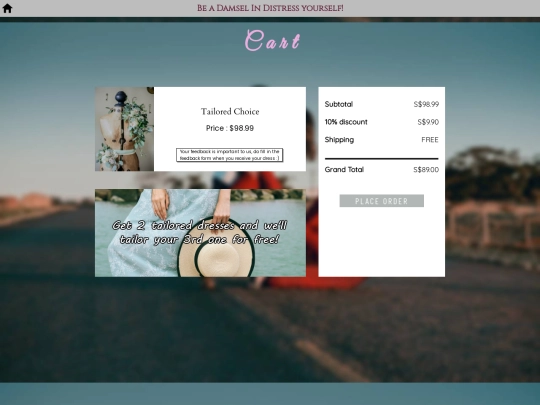
Task: Go to the home page icon
Action: 7,8
